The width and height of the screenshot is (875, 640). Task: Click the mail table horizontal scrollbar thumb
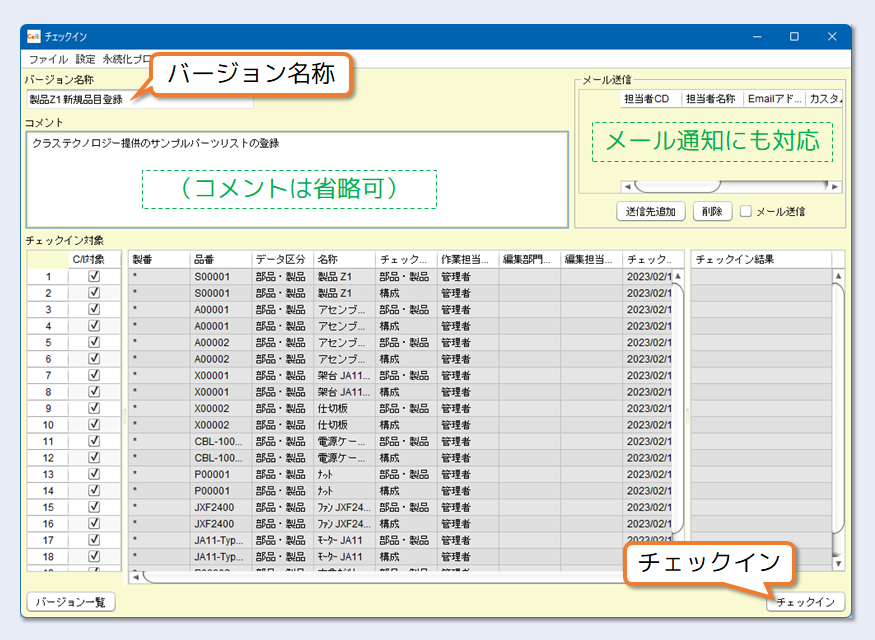(677, 186)
